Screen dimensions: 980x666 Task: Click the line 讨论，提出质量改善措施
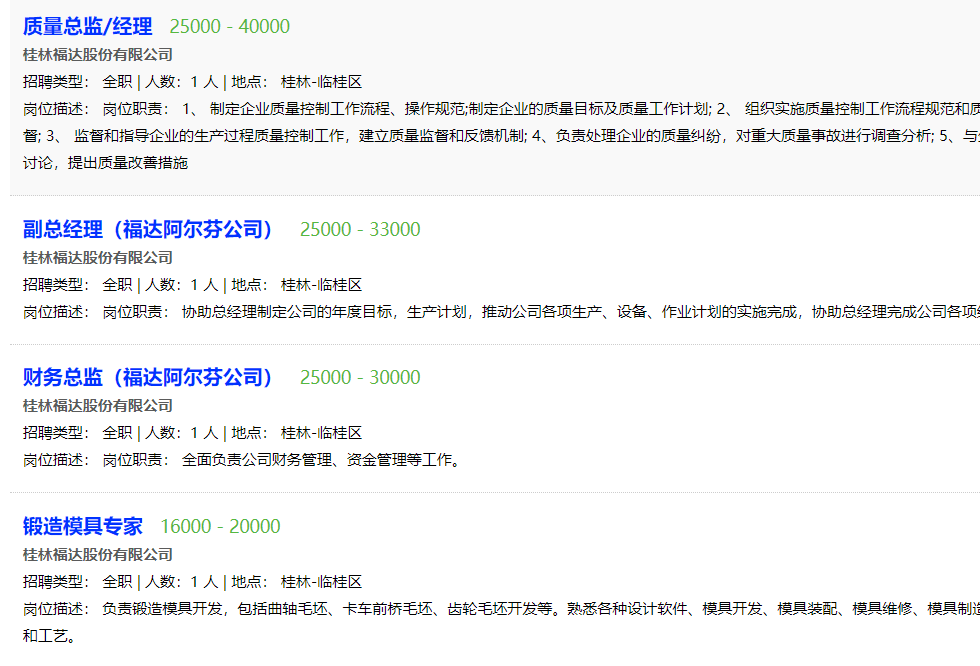tap(105, 163)
